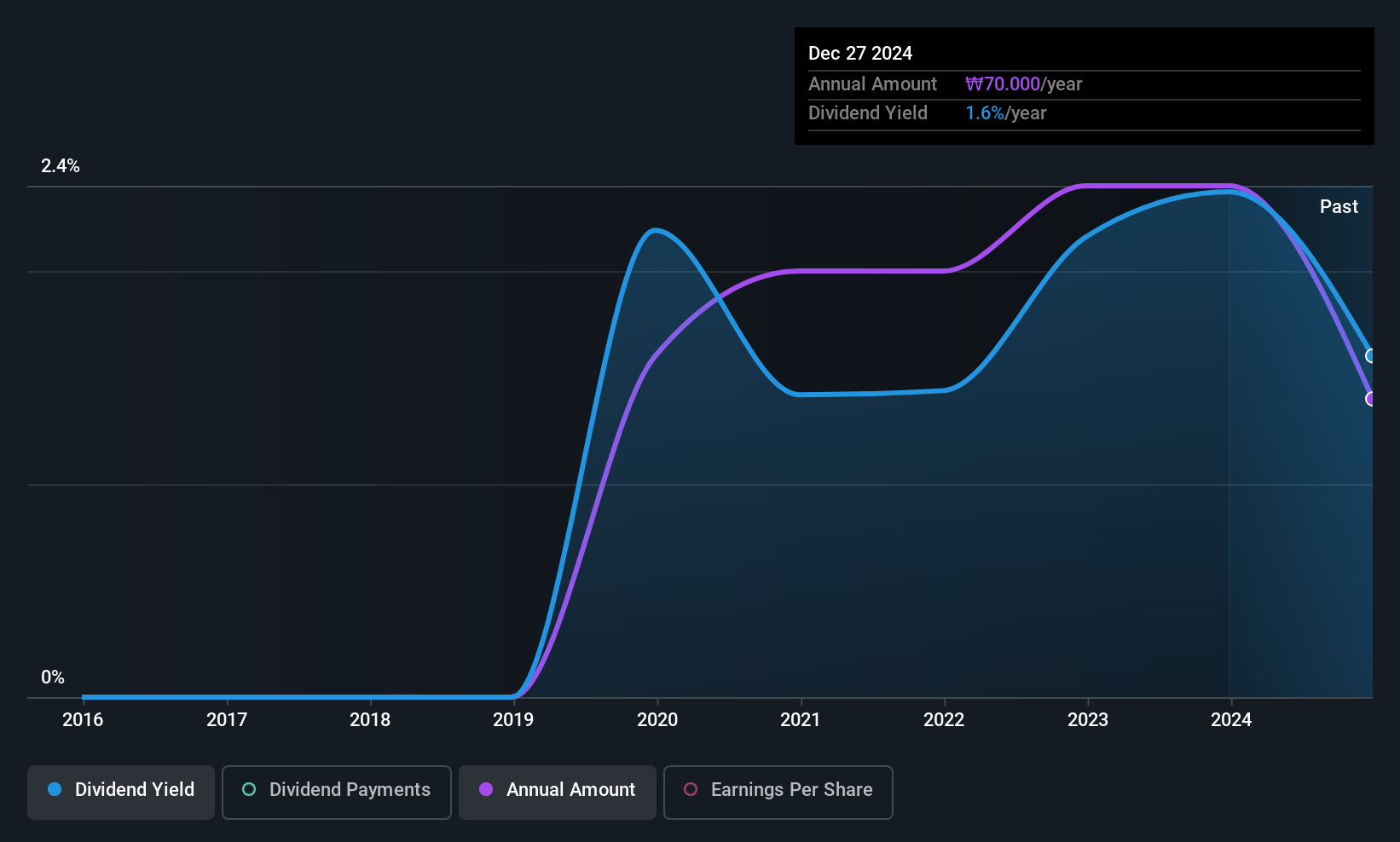Click the Dec 27 2024 tooltip date
Viewport: 1400px width, 842px height.
pos(860,53)
